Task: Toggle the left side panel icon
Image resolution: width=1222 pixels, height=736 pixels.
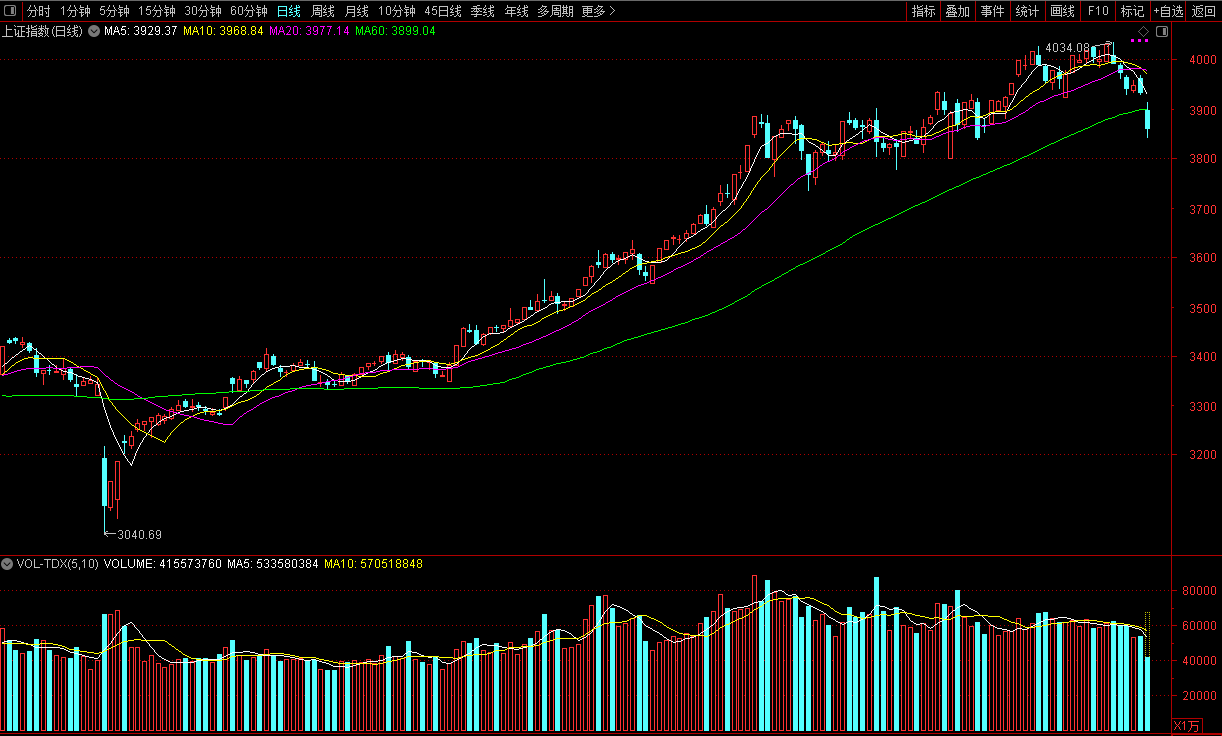Action: pyautogui.click(x=10, y=11)
